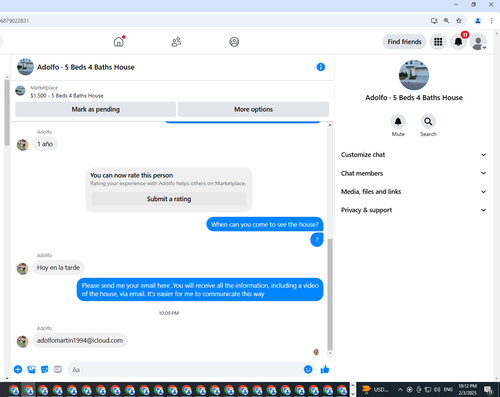The width and height of the screenshot is (500, 397).
Task: Click the taskbar overflow scroll arrows
Action: (353, 389)
